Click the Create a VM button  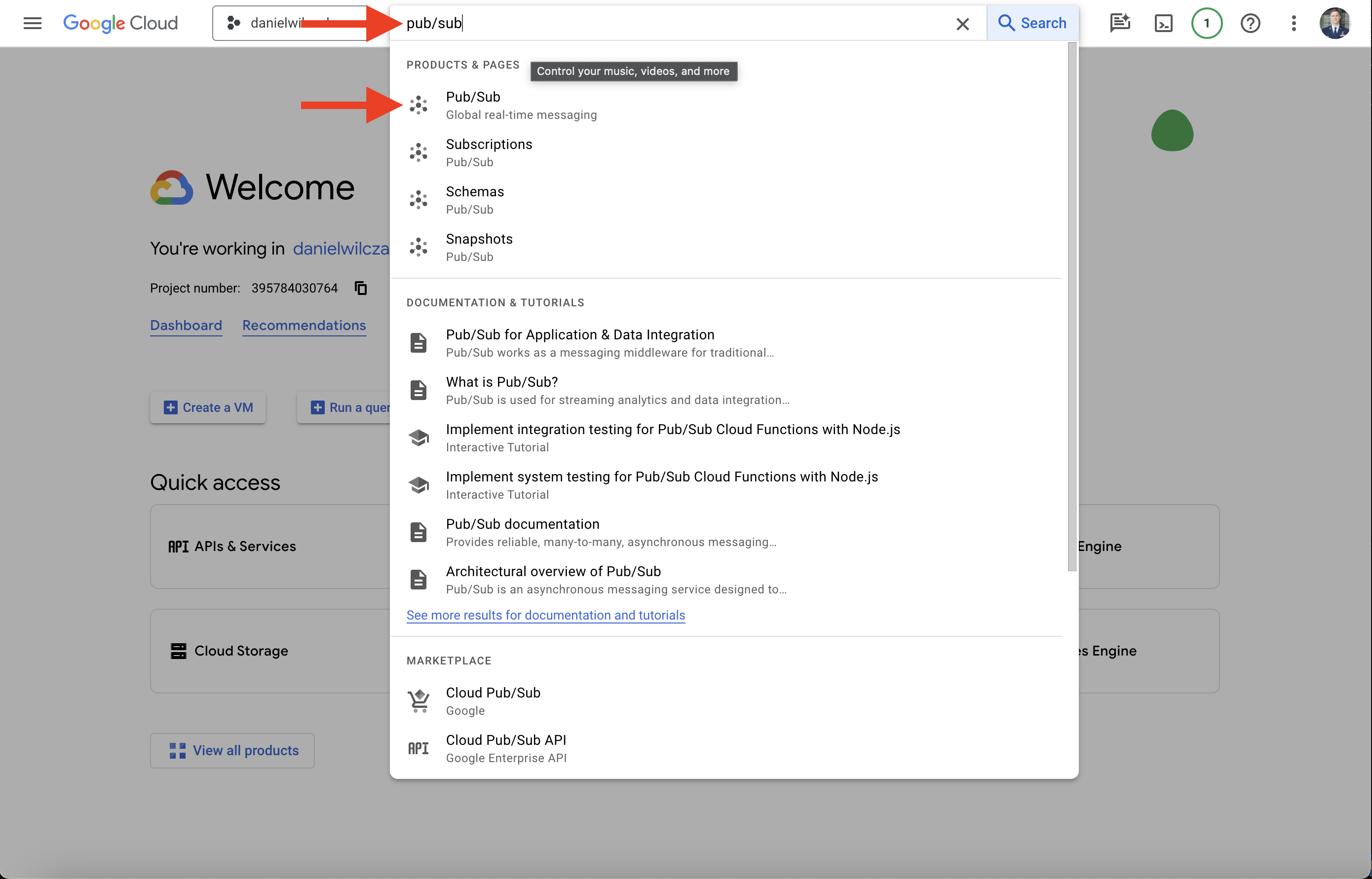pos(208,407)
